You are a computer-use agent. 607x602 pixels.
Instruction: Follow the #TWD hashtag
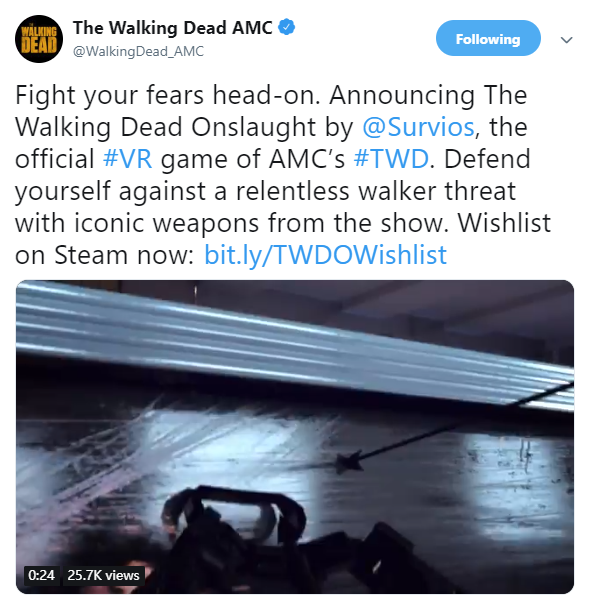[391, 159]
